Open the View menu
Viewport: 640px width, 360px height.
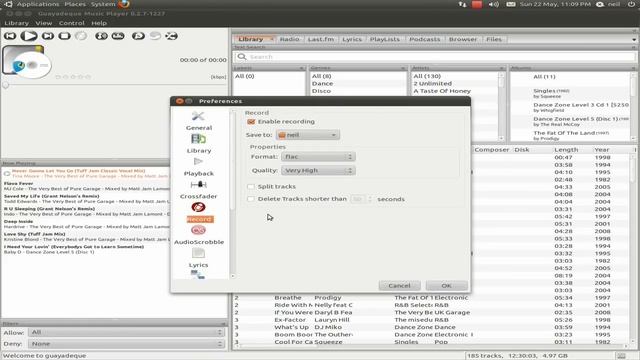(x=44, y=23)
